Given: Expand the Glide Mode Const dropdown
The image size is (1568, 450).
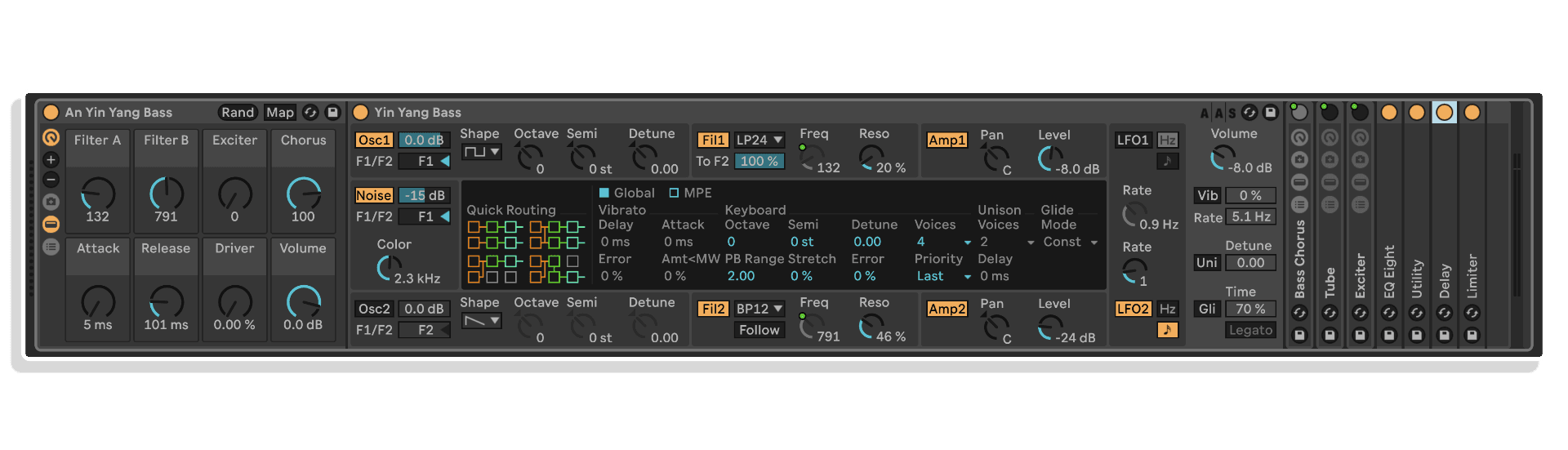Looking at the screenshot, I should (x=1070, y=242).
